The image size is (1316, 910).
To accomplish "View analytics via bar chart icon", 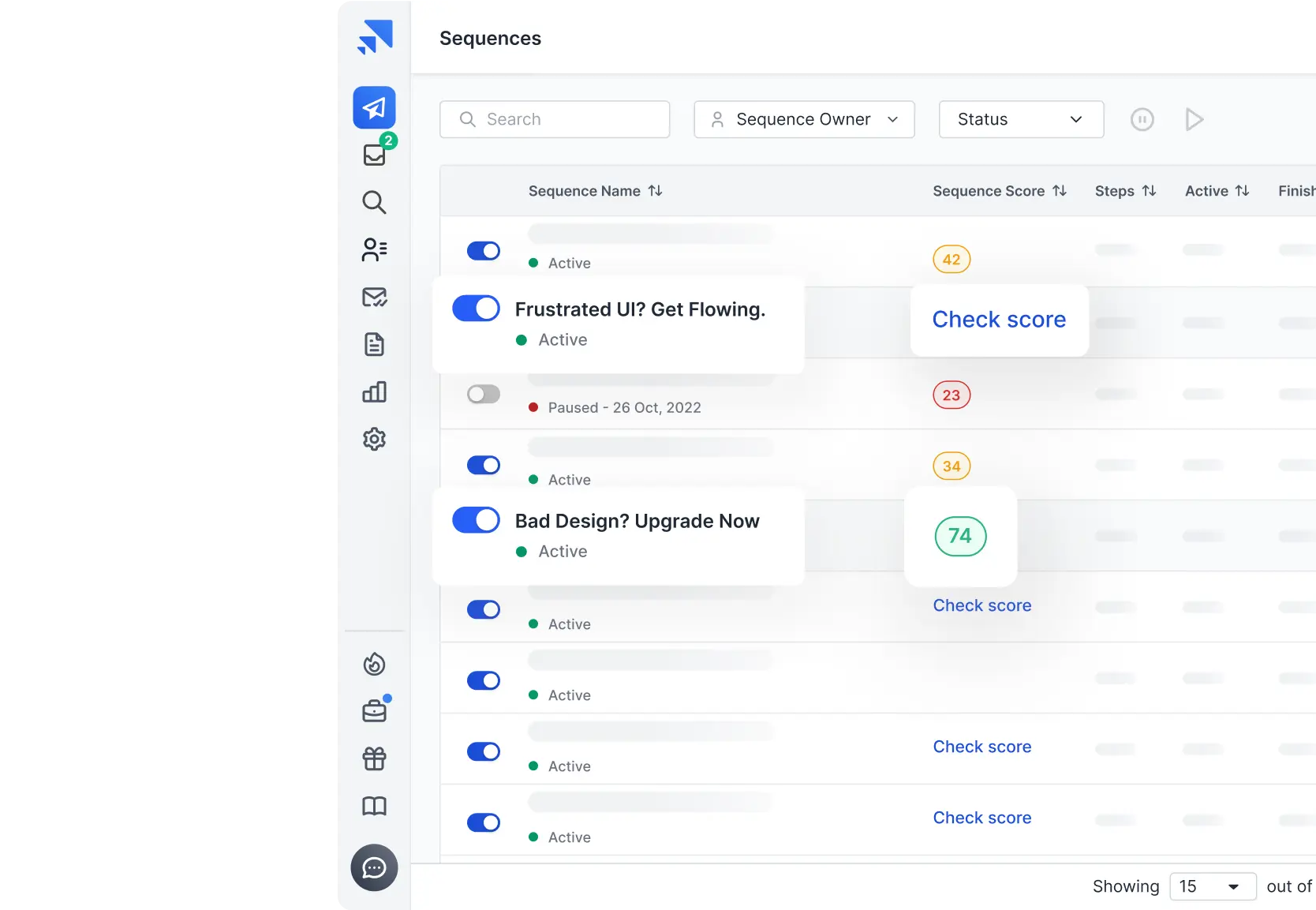I will [x=374, y=392].
